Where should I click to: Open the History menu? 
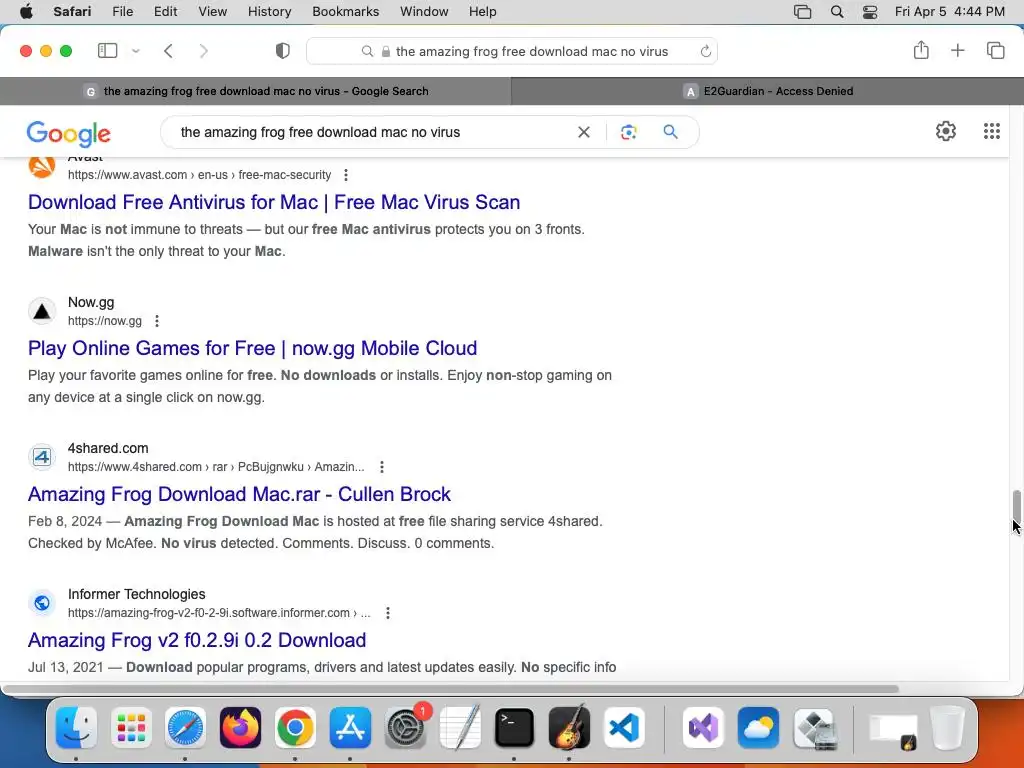tap(269, 12)
